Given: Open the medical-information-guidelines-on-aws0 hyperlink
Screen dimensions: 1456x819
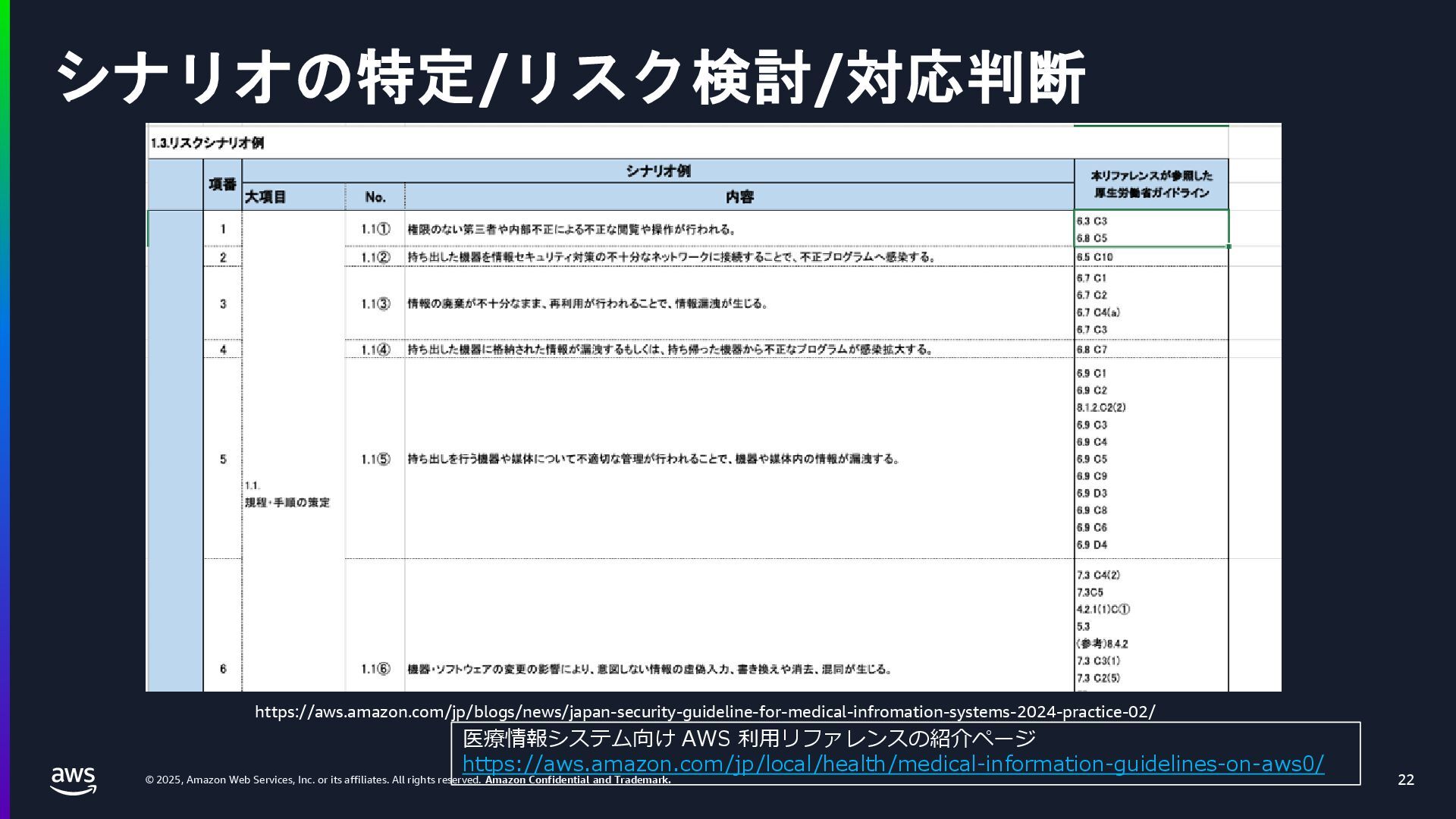Looking at the screenshot, I should tap(893, 764).
